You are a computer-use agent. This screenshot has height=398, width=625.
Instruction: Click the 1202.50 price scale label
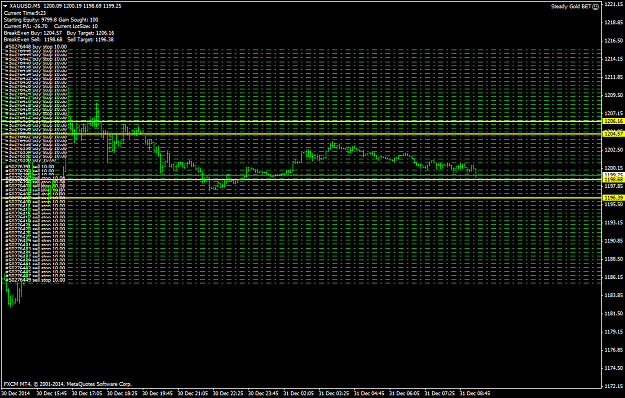click(x=614, y=150)
